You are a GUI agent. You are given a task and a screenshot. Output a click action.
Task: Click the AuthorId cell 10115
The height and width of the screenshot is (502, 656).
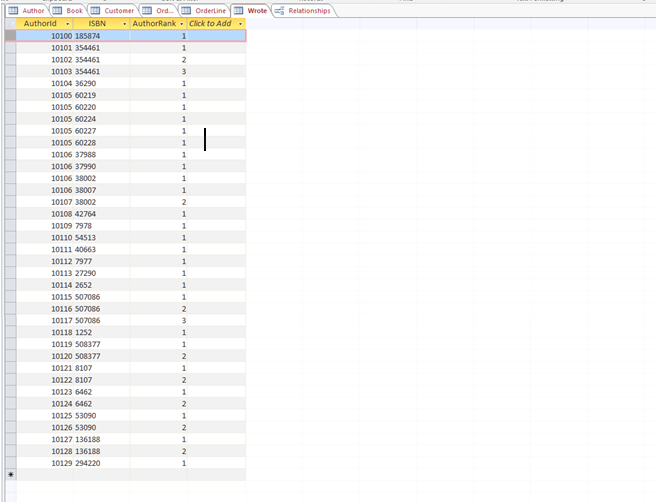click(x=45, y=297)
